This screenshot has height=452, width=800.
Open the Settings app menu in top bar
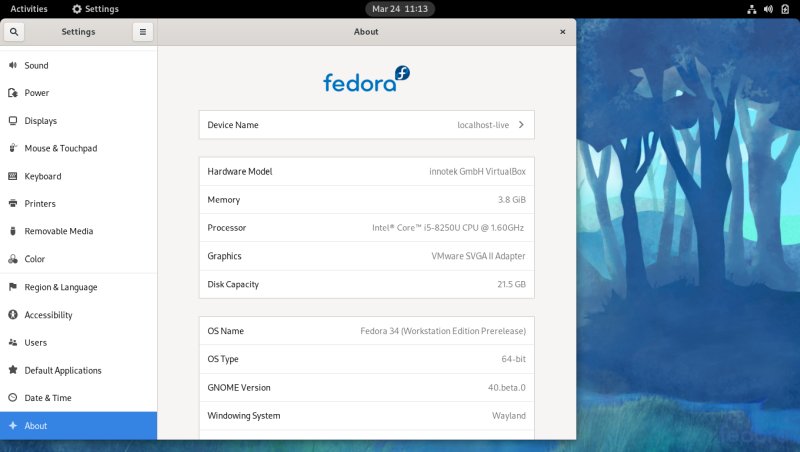[x=95, y=9]
